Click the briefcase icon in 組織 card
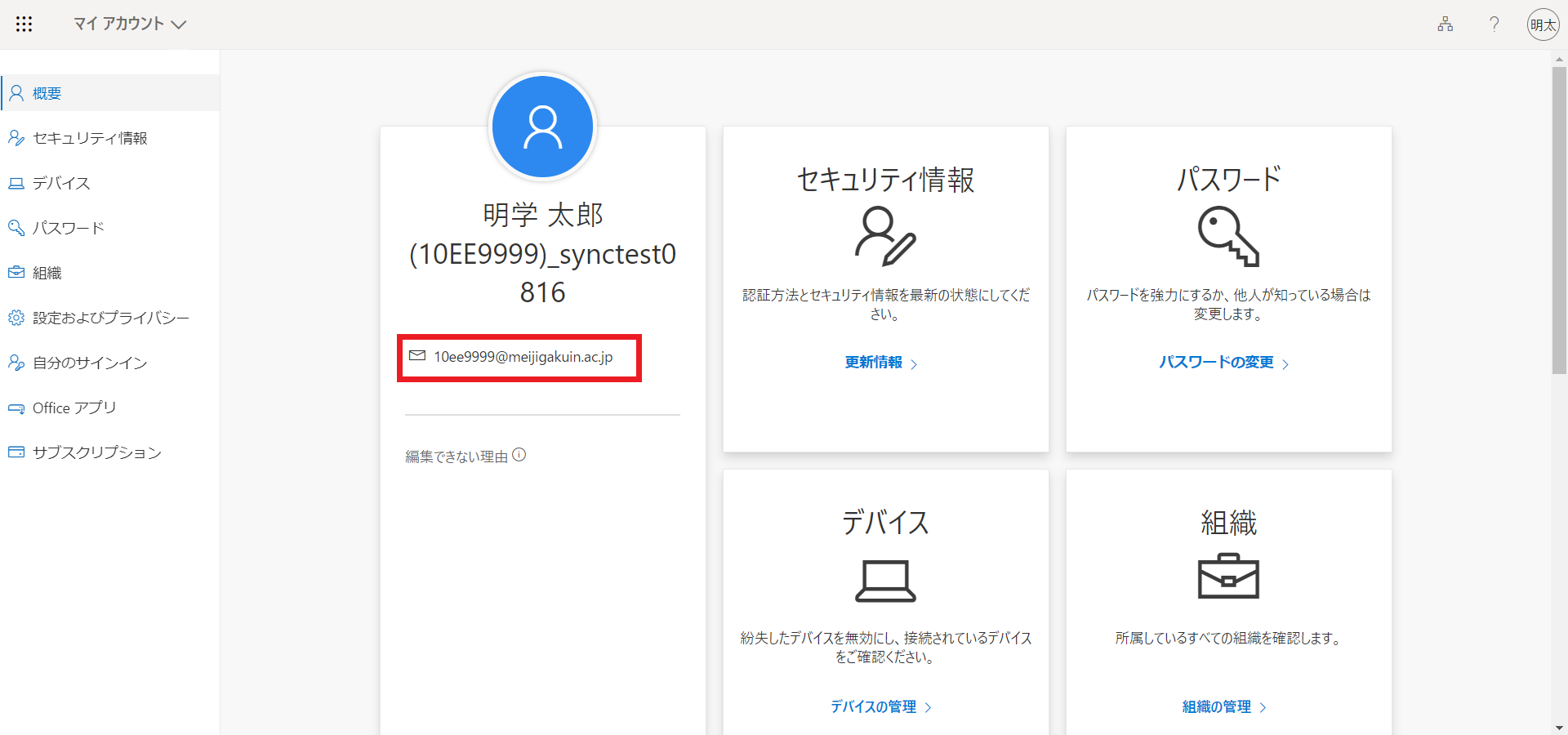This screenshot has height=735, width=1568. pos(1228,577)
